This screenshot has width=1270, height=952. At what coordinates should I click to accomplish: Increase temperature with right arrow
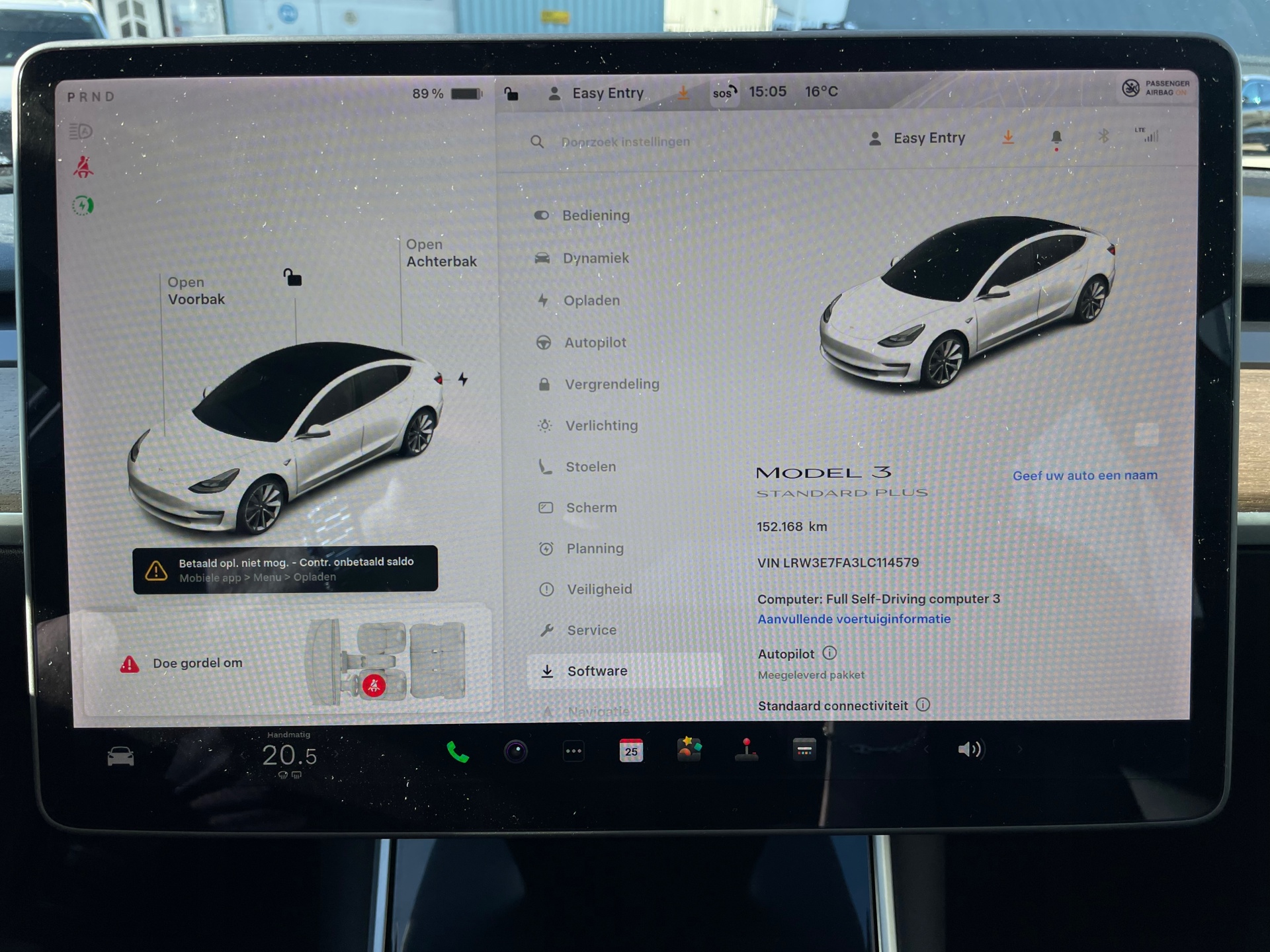336,754
